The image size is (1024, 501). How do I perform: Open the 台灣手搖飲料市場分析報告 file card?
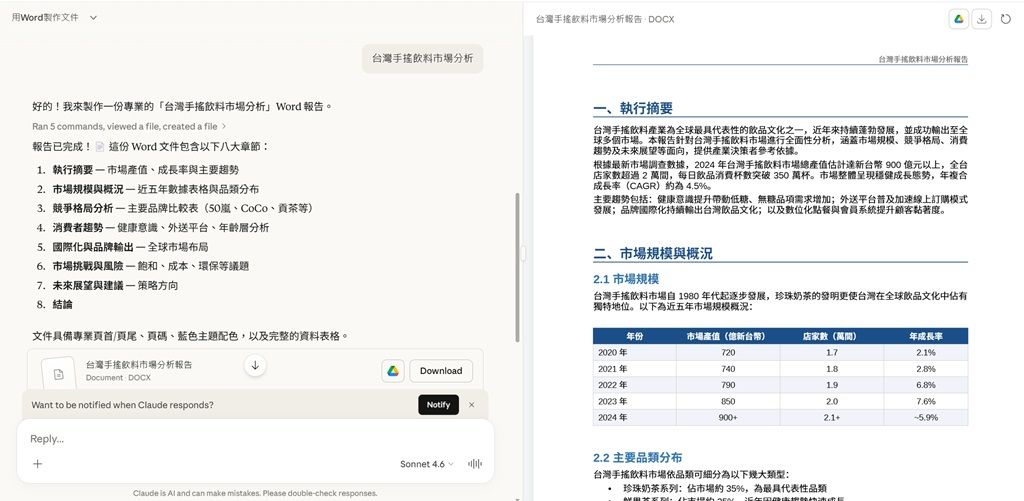255,370
